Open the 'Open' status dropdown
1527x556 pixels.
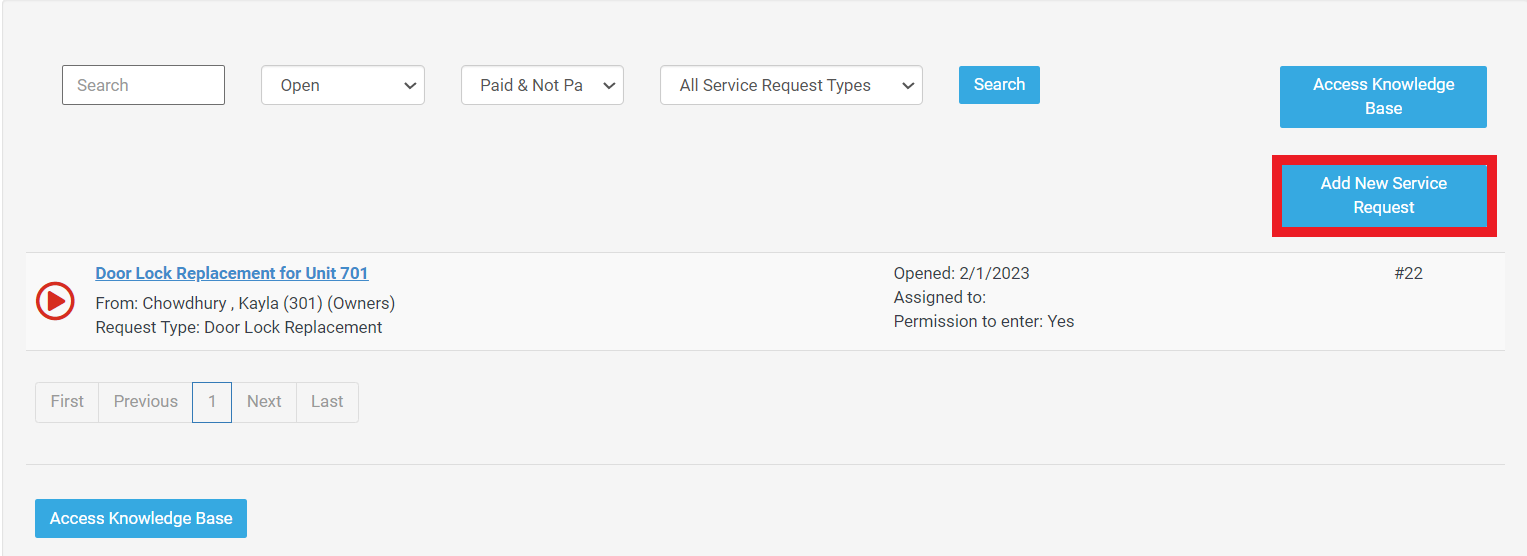pyautogui.click(x=342, y=85)
